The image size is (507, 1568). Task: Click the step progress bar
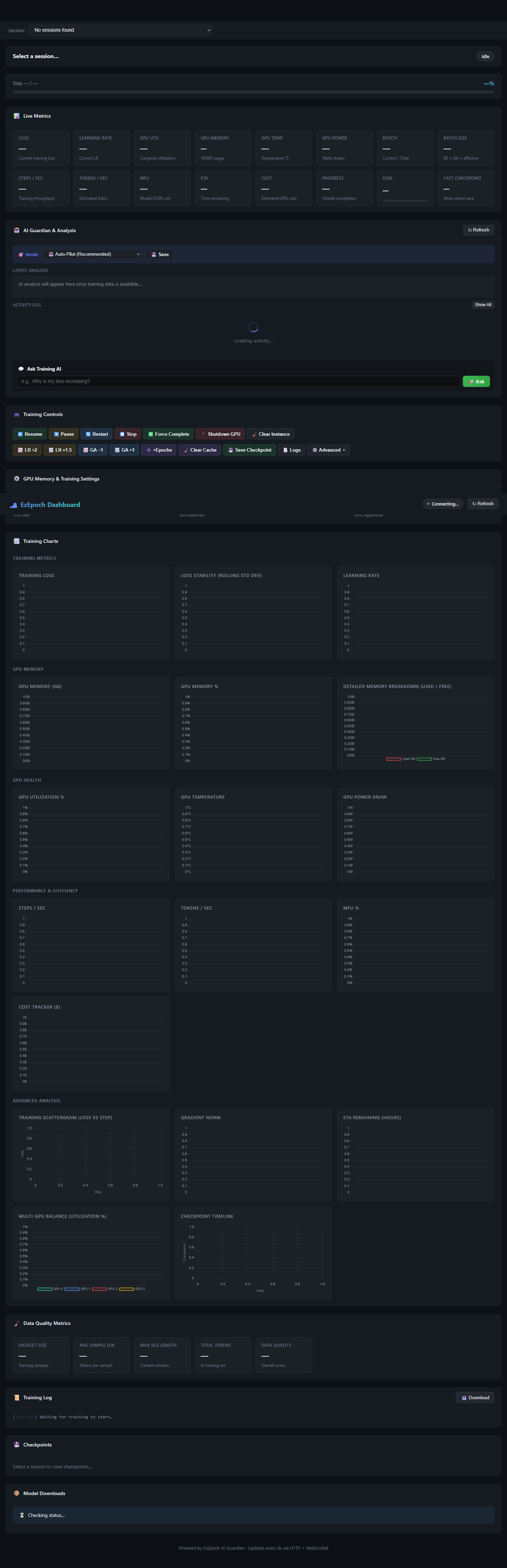pos(253,92)
